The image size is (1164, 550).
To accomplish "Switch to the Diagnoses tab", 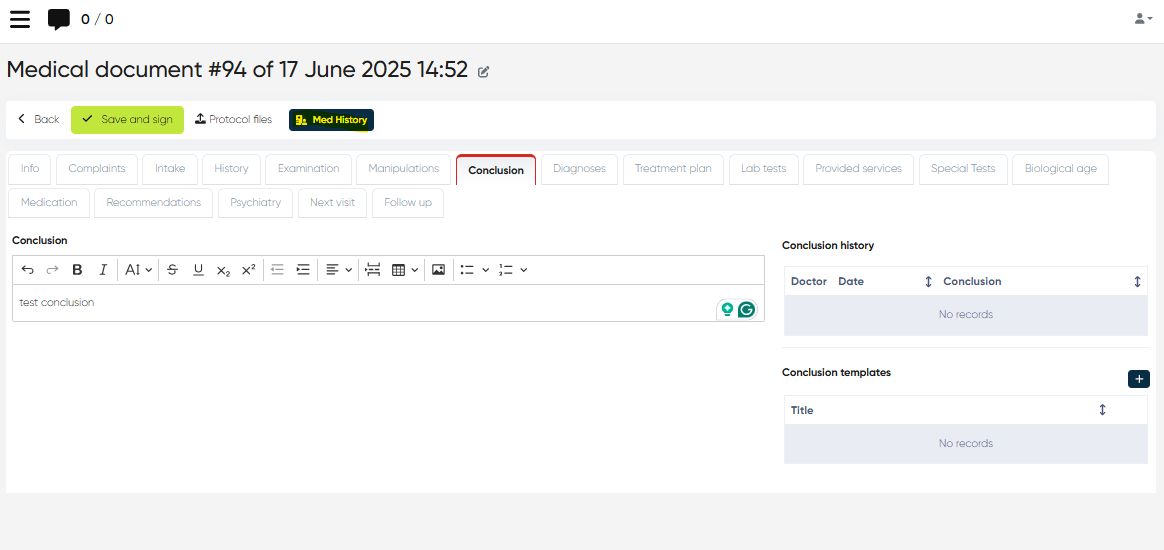I will coord(579,169).
